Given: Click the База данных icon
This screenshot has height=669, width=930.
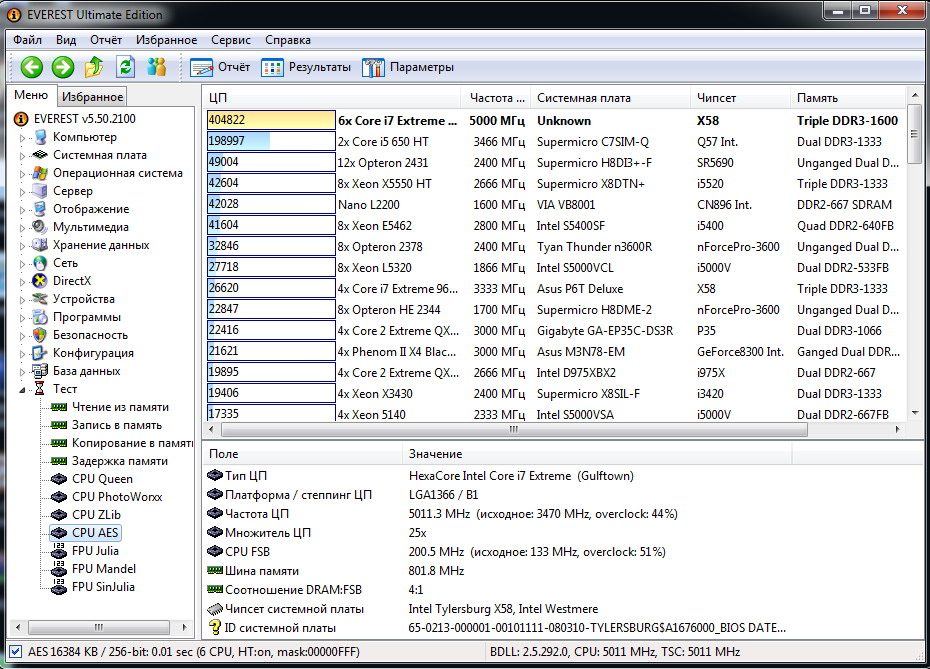Looking at the screenshot, I should coord(40,371).
